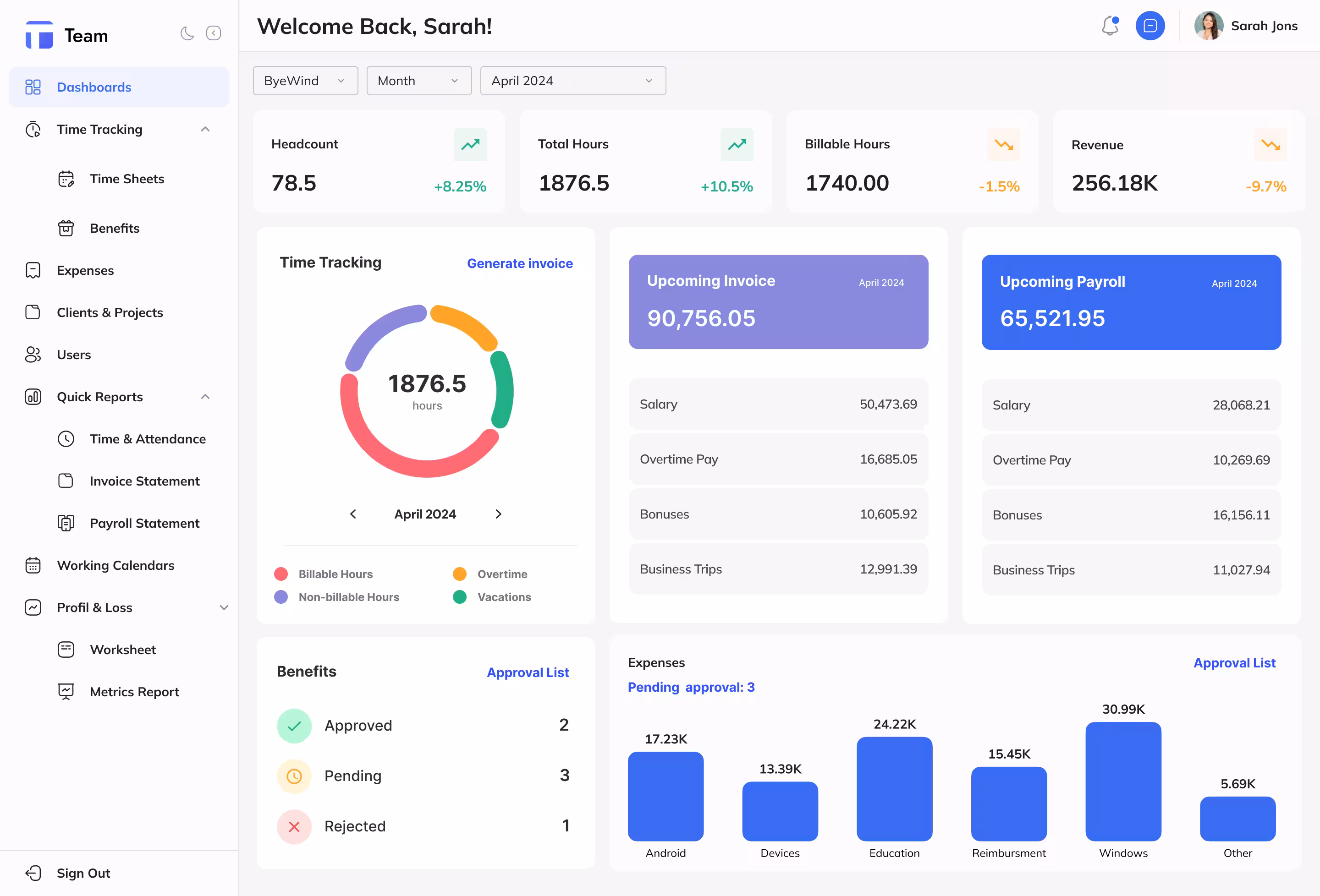Open the April 2024 date dropdown
This screenshot has width=1320, height=896.
[x=572, y=81]
